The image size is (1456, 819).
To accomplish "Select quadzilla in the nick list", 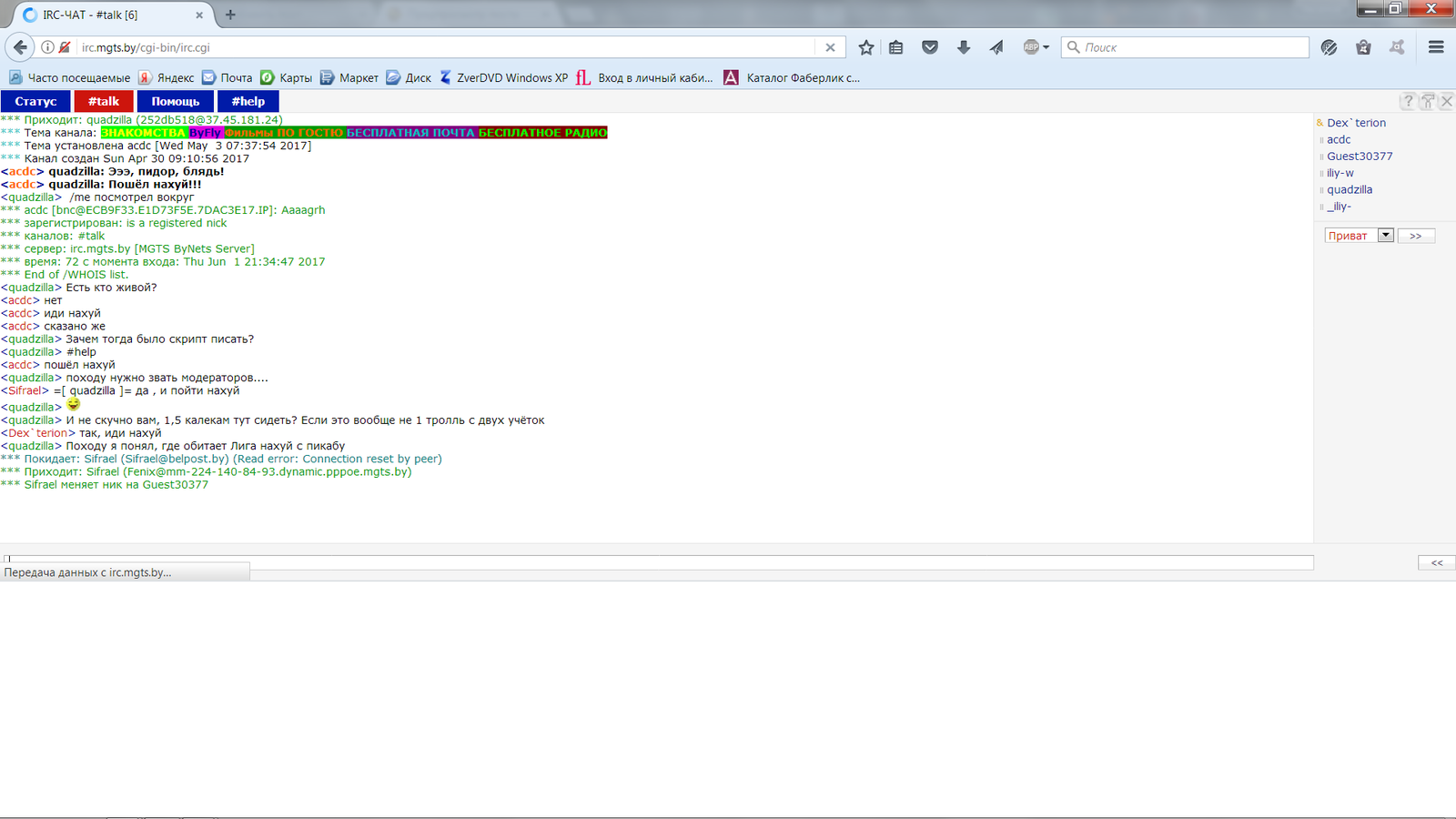I will pyautogui.click(x=1350, y=189).
